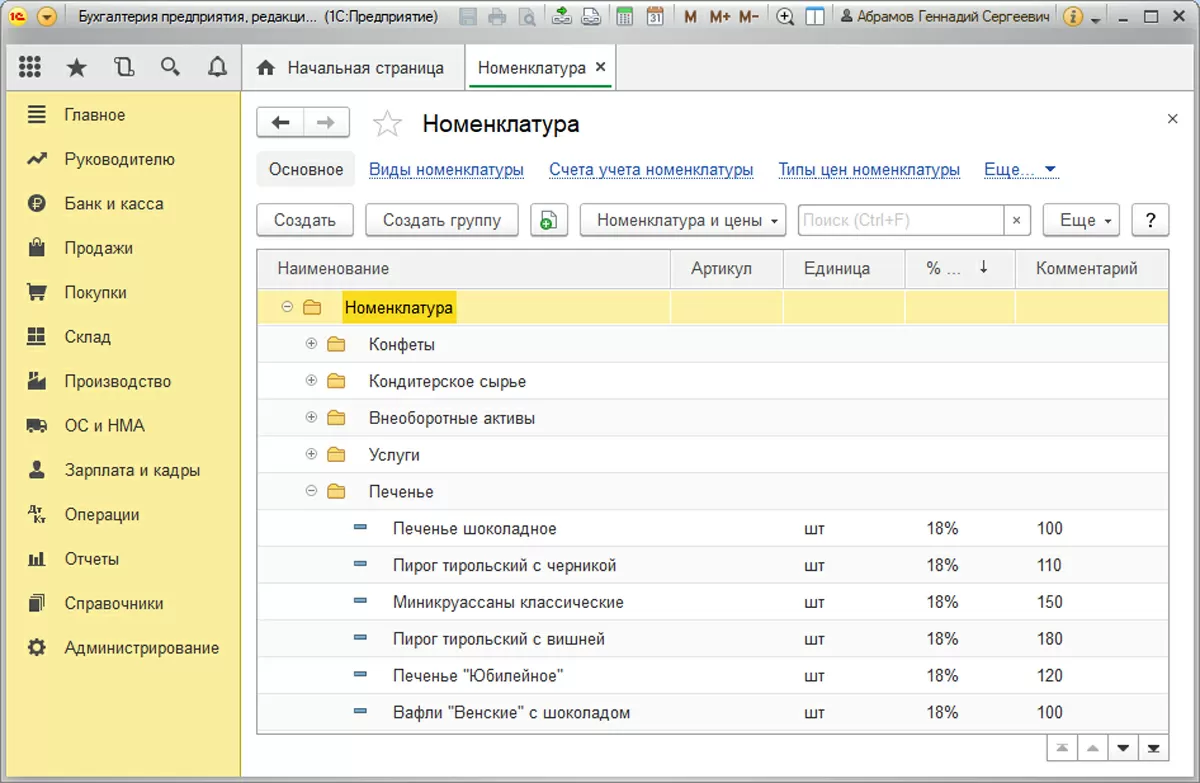This screenshot has height=783, width=1200.
Task: Expand the Конфеты folder
Action: click(311, 344)
